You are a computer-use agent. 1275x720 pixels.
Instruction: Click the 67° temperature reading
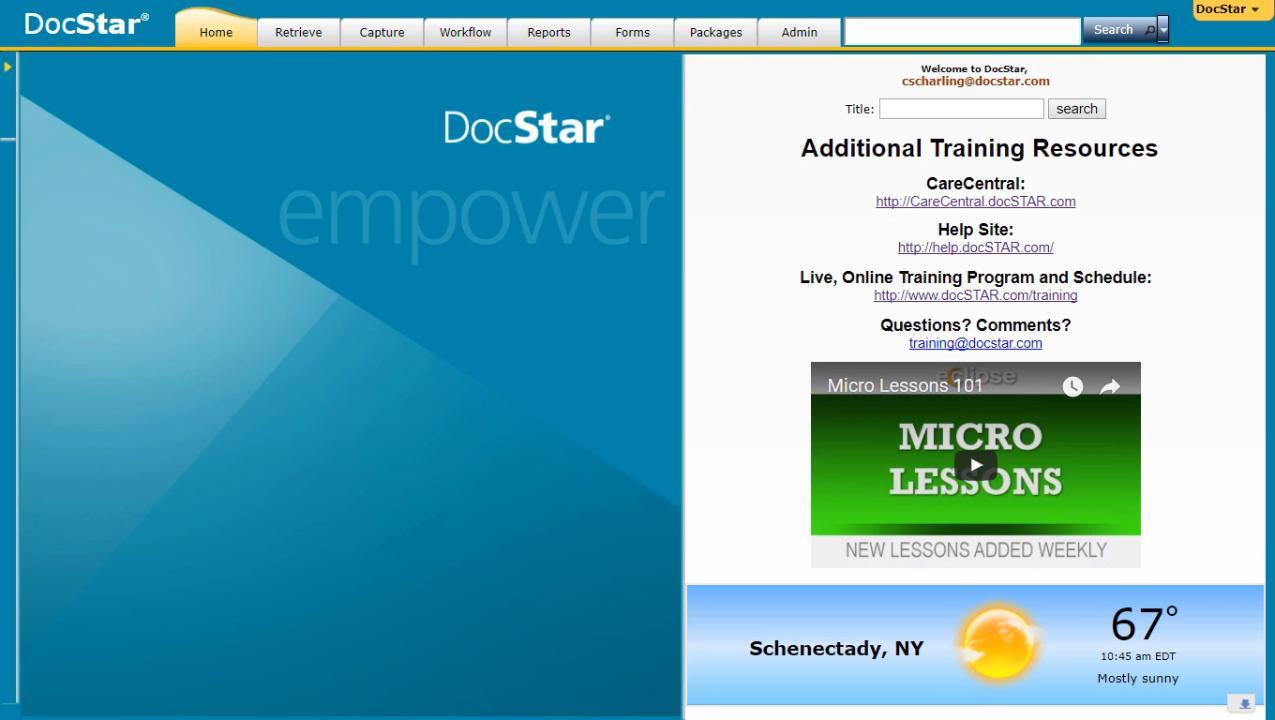(x=1144, y=625)
